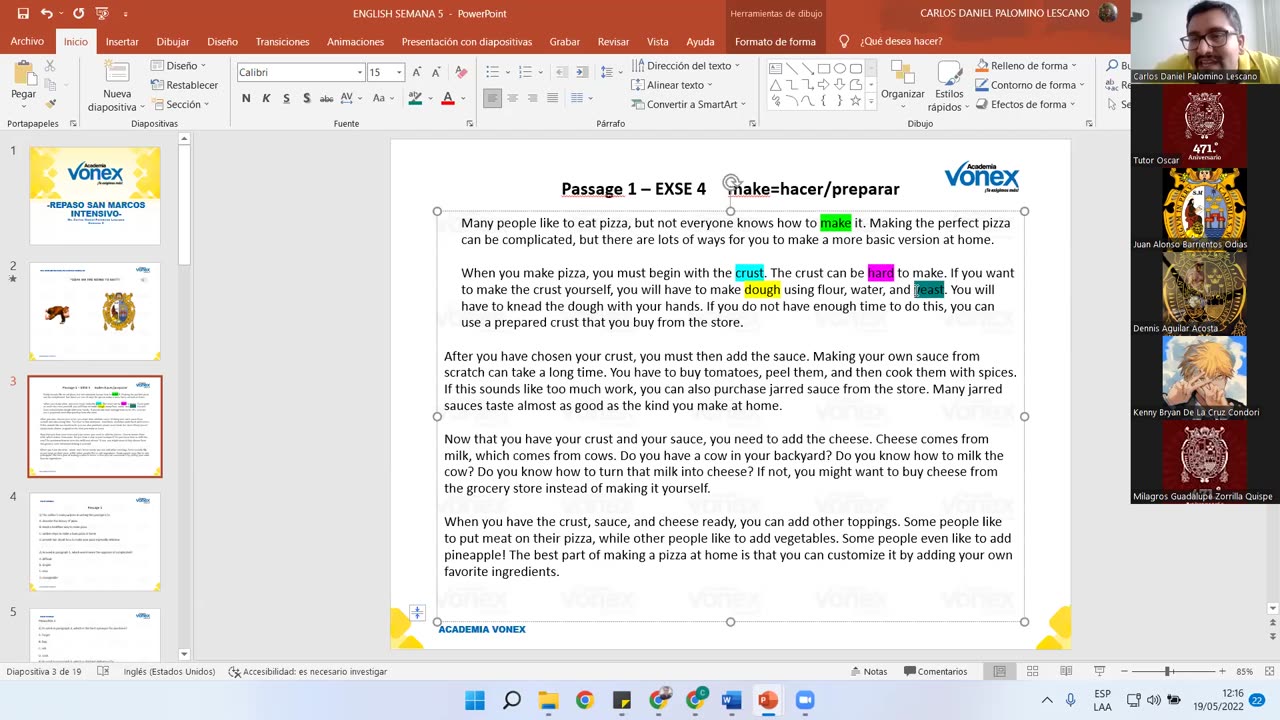Toggle bold N formatting

point(246,98)
